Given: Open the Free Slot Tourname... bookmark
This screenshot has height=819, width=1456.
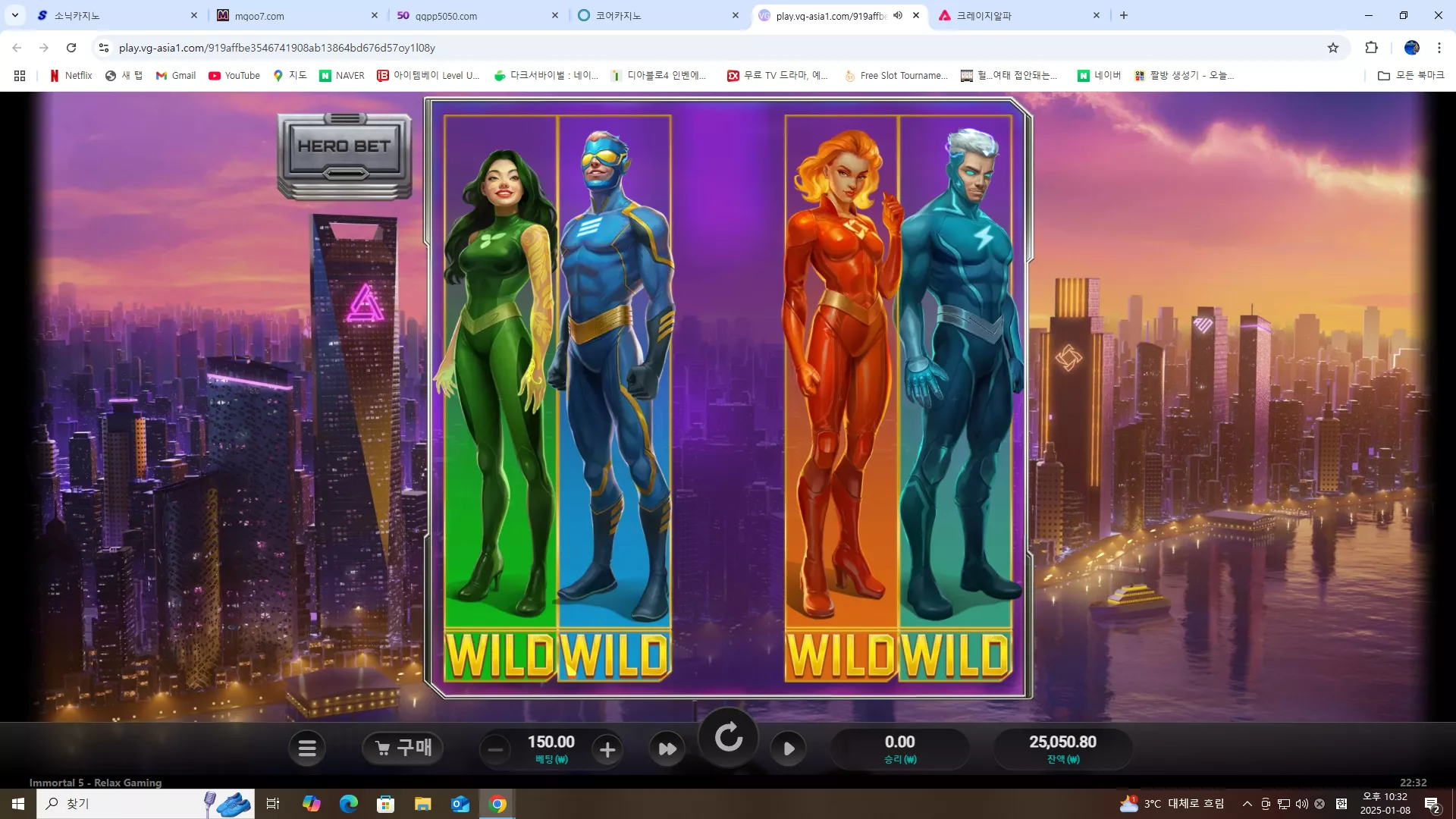Looking at the screenshot, I should click(896, 76).
